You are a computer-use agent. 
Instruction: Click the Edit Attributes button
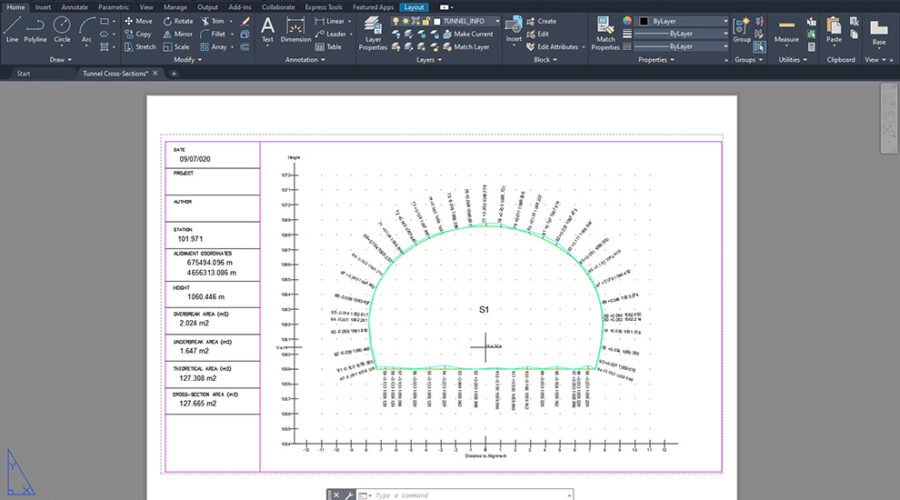point(557,46)
